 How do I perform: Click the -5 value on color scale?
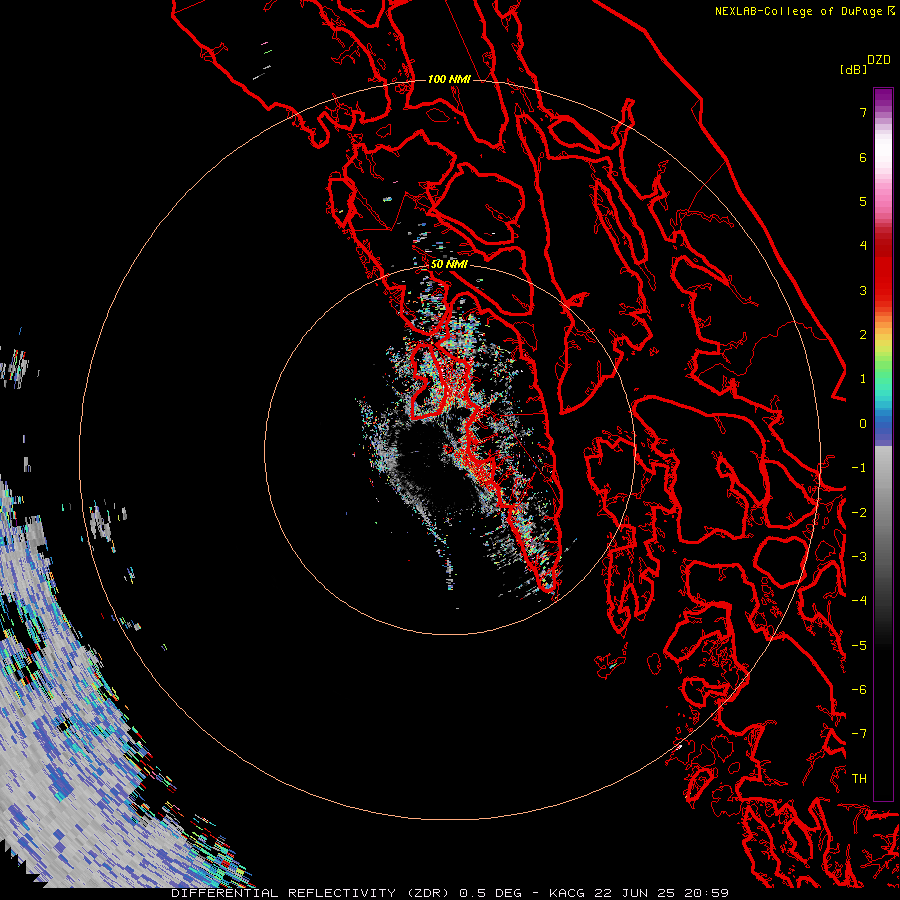point(859,646)
